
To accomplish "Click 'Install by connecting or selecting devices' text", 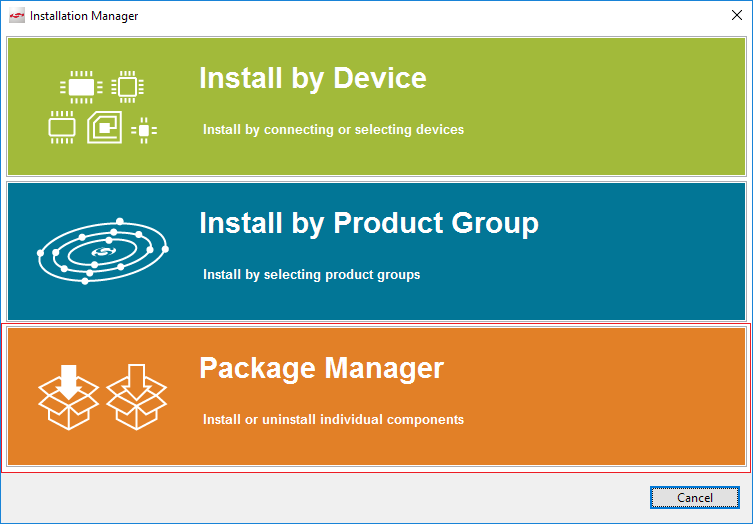I will pos(333,130).
